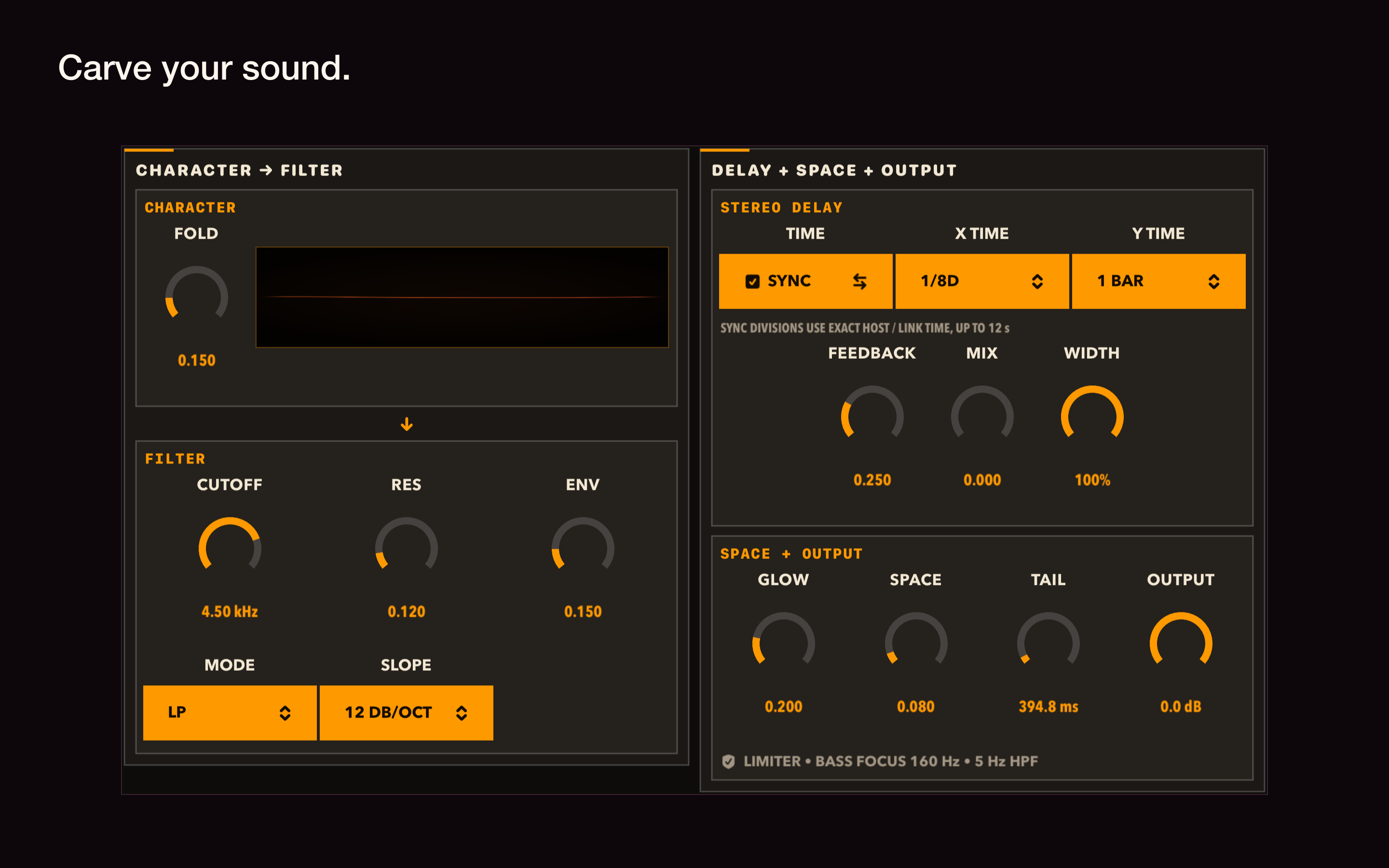Open the SLOPE 12 DB/OCT dropdown
The image size is (1389, 868).
[x=406, y=712]
